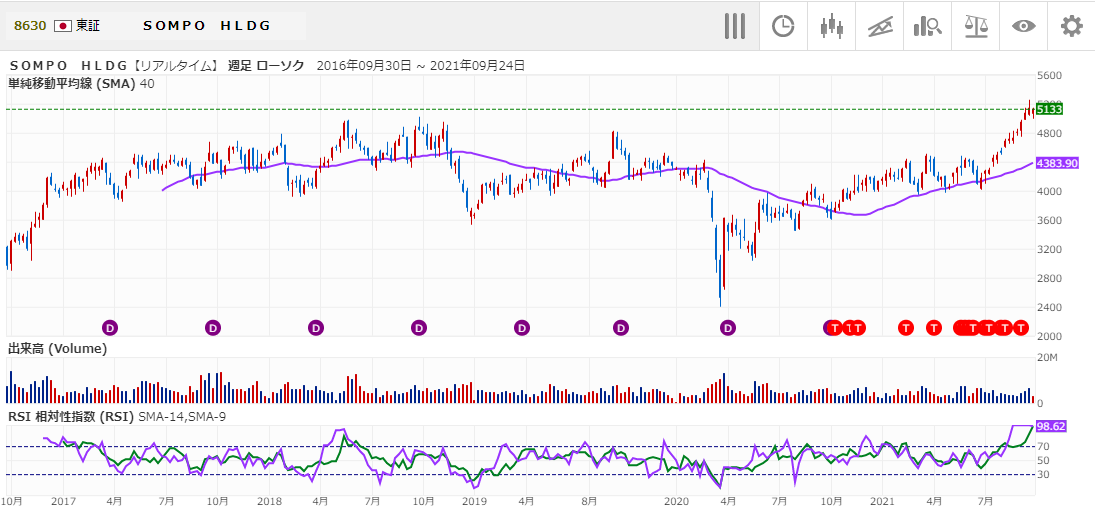This screenshot has height=523, width=1095.
Task: Click the purple 4383.90 SMA value tag
Action: [1057, 163]
